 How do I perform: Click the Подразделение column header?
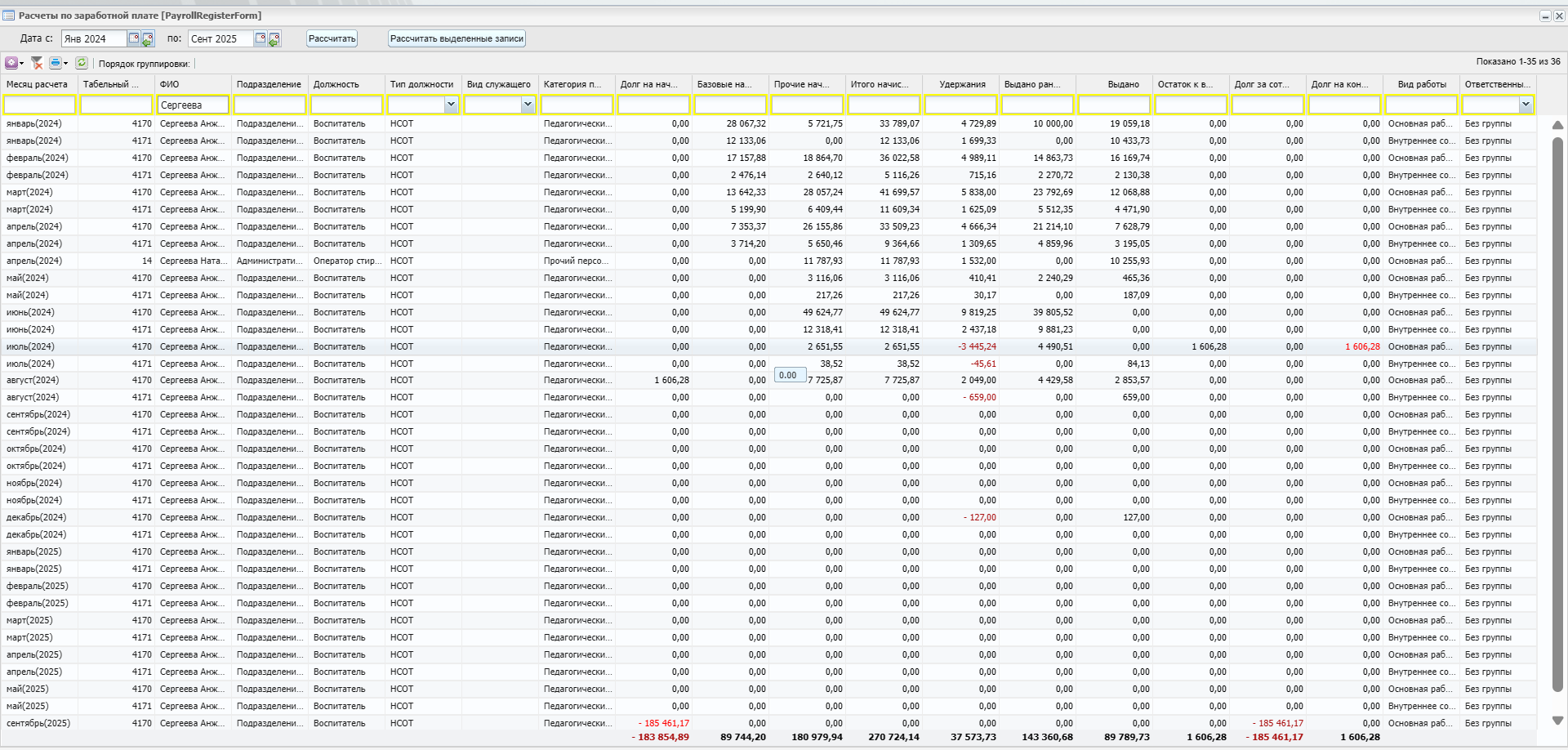coord(269,84)
